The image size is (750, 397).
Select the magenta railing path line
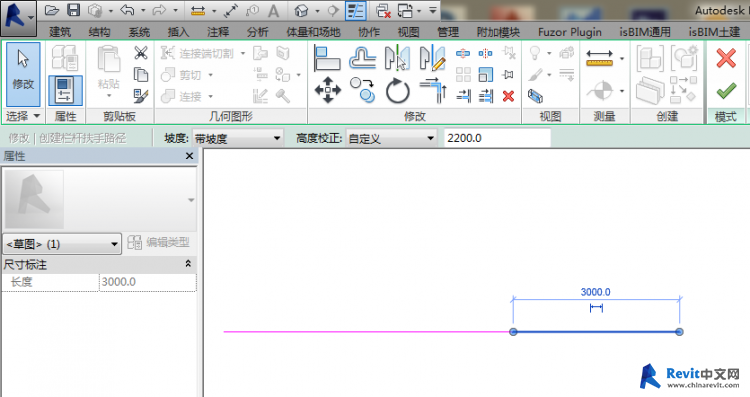[x=366, y=331]
